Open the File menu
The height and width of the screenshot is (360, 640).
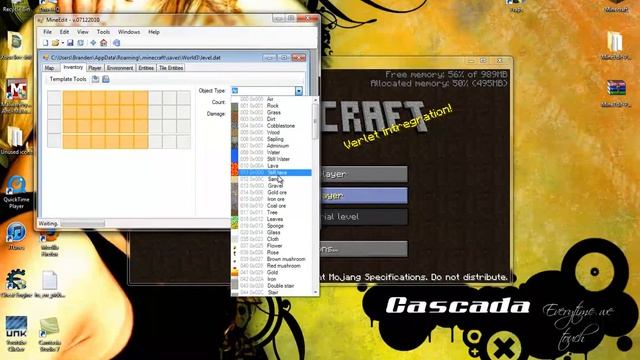(47, 32)
